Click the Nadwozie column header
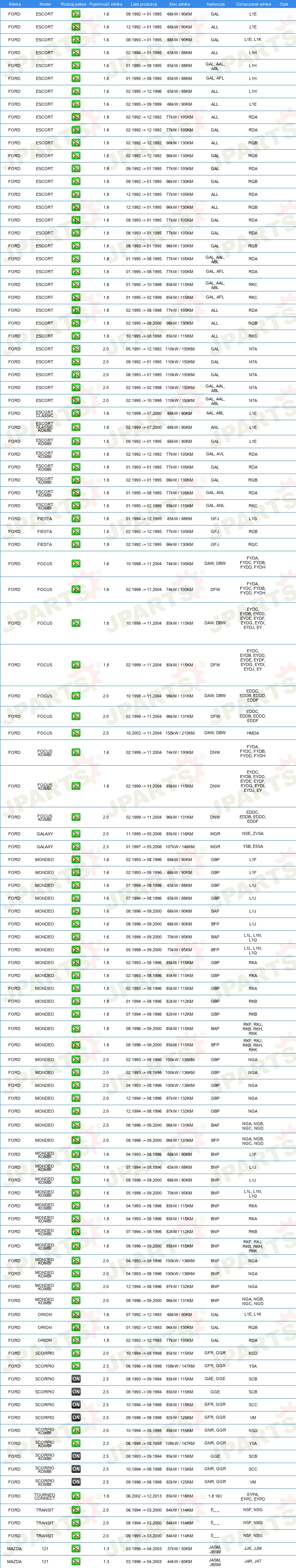Image resolution: width=296 pixels, height=1568 pixels. [x=215, y=4]
